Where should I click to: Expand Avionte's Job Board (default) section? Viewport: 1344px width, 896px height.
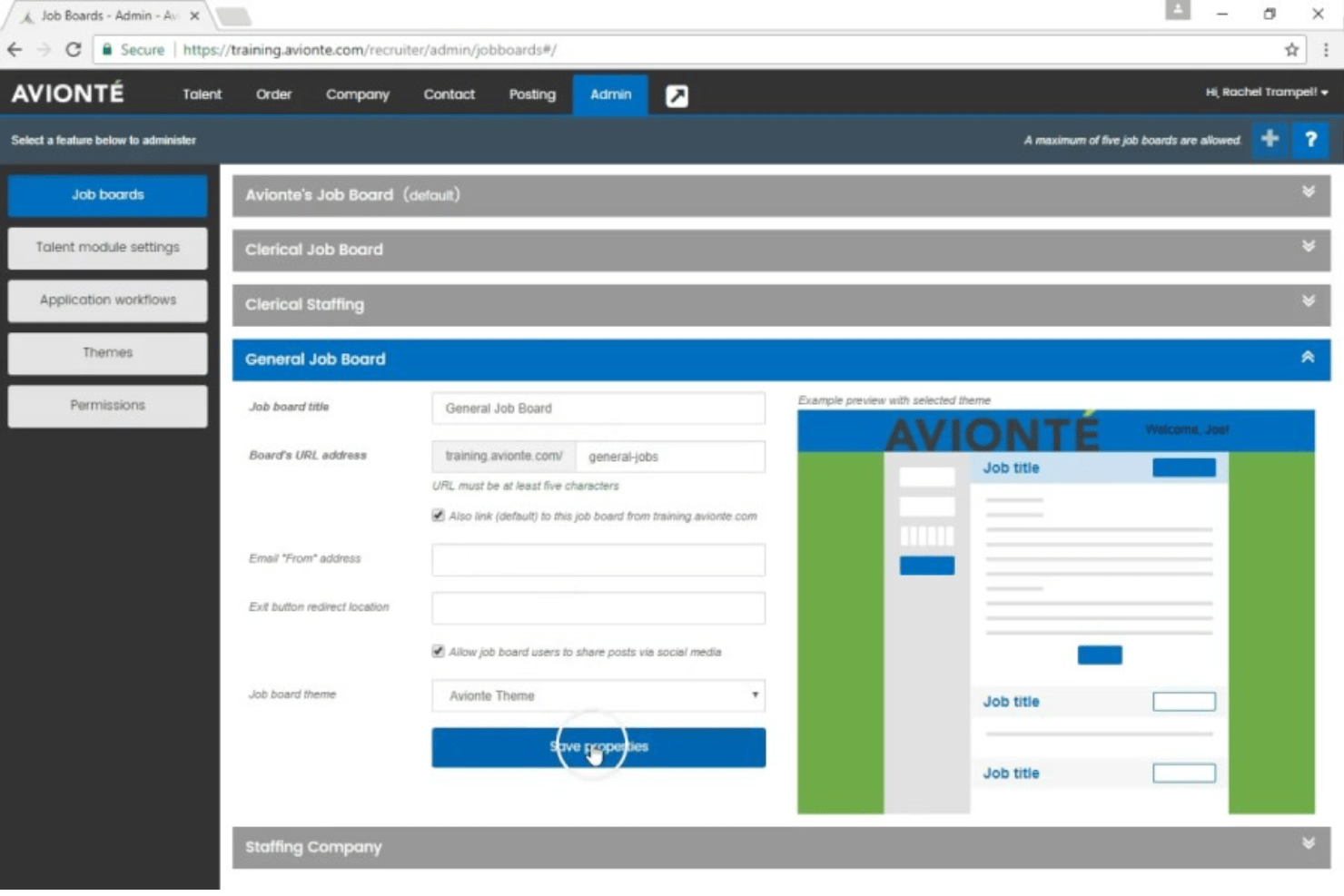click(781, 195)
